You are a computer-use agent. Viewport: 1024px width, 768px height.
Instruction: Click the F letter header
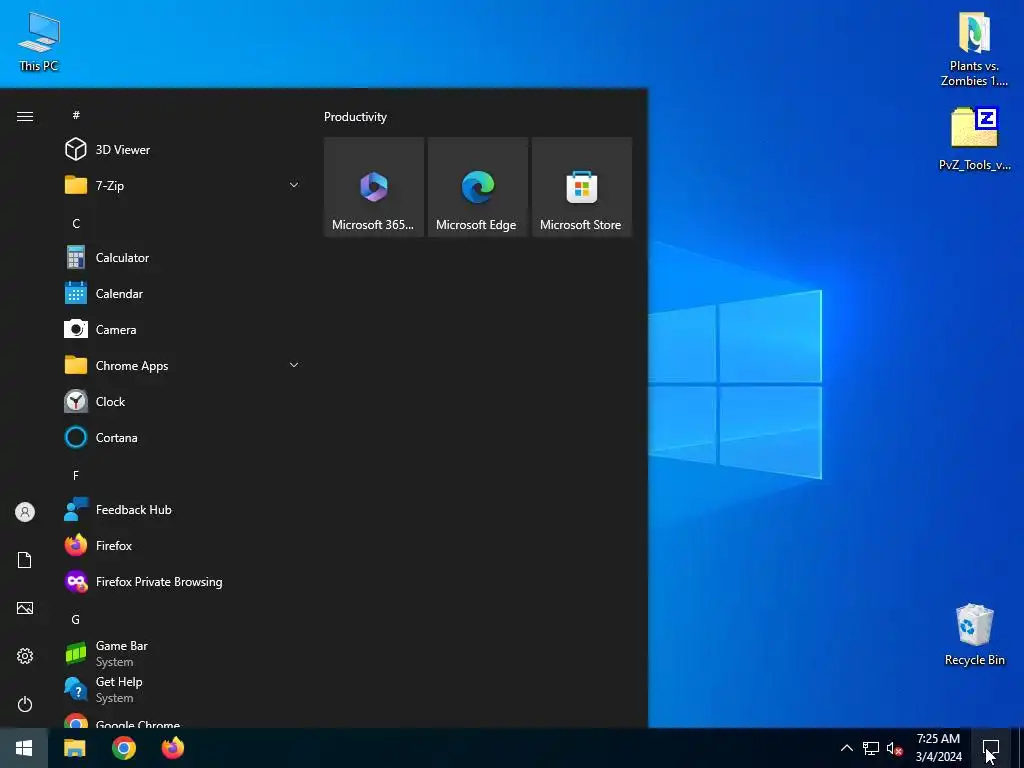[76, 475]
